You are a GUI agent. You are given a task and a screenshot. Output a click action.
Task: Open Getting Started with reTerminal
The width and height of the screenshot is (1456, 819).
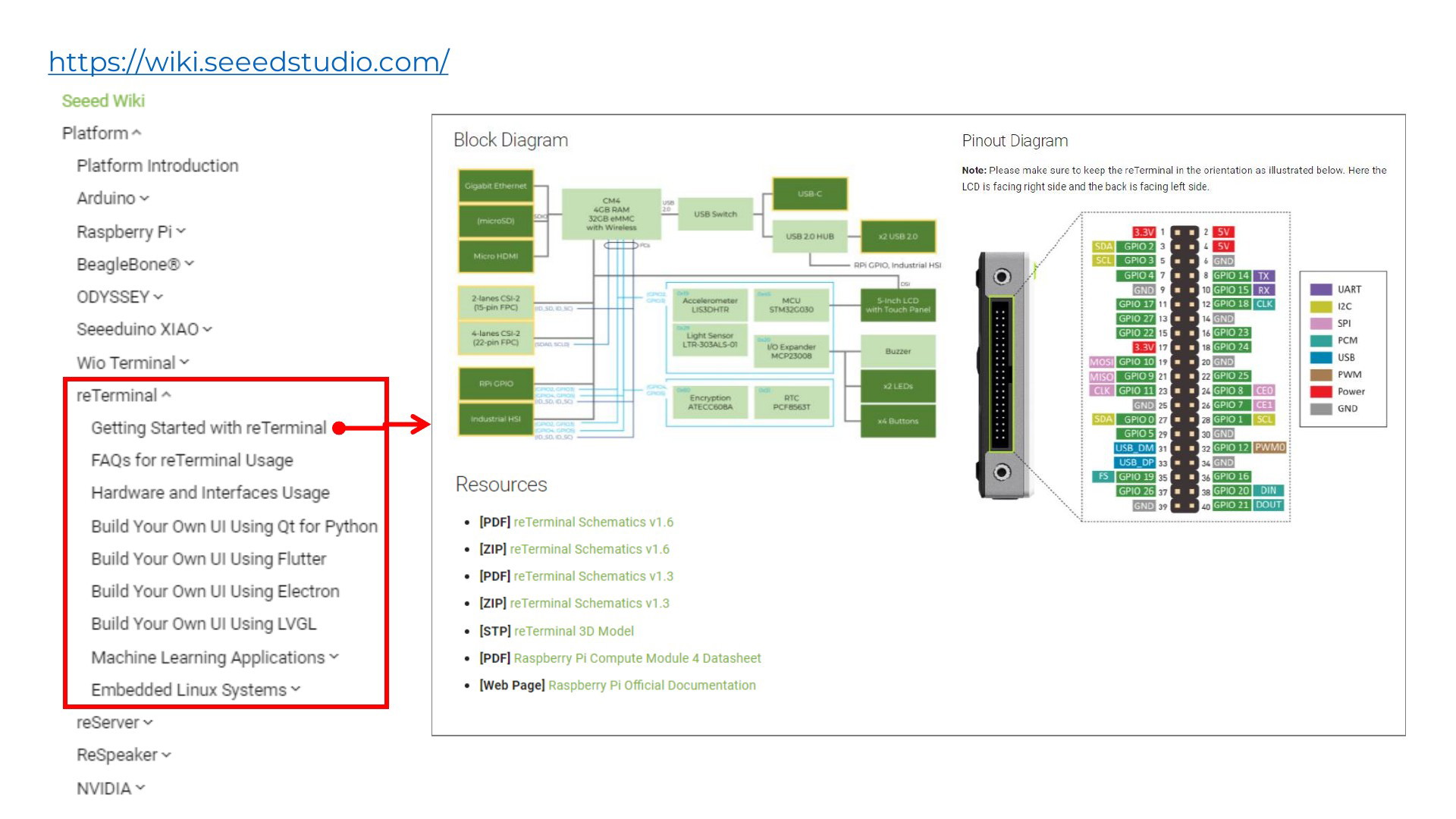(x=209, y=428)
